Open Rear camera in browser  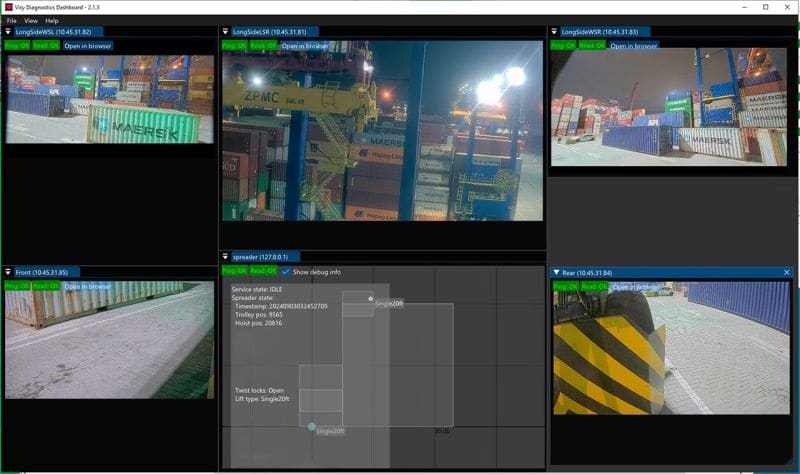[x=634, y=287]
